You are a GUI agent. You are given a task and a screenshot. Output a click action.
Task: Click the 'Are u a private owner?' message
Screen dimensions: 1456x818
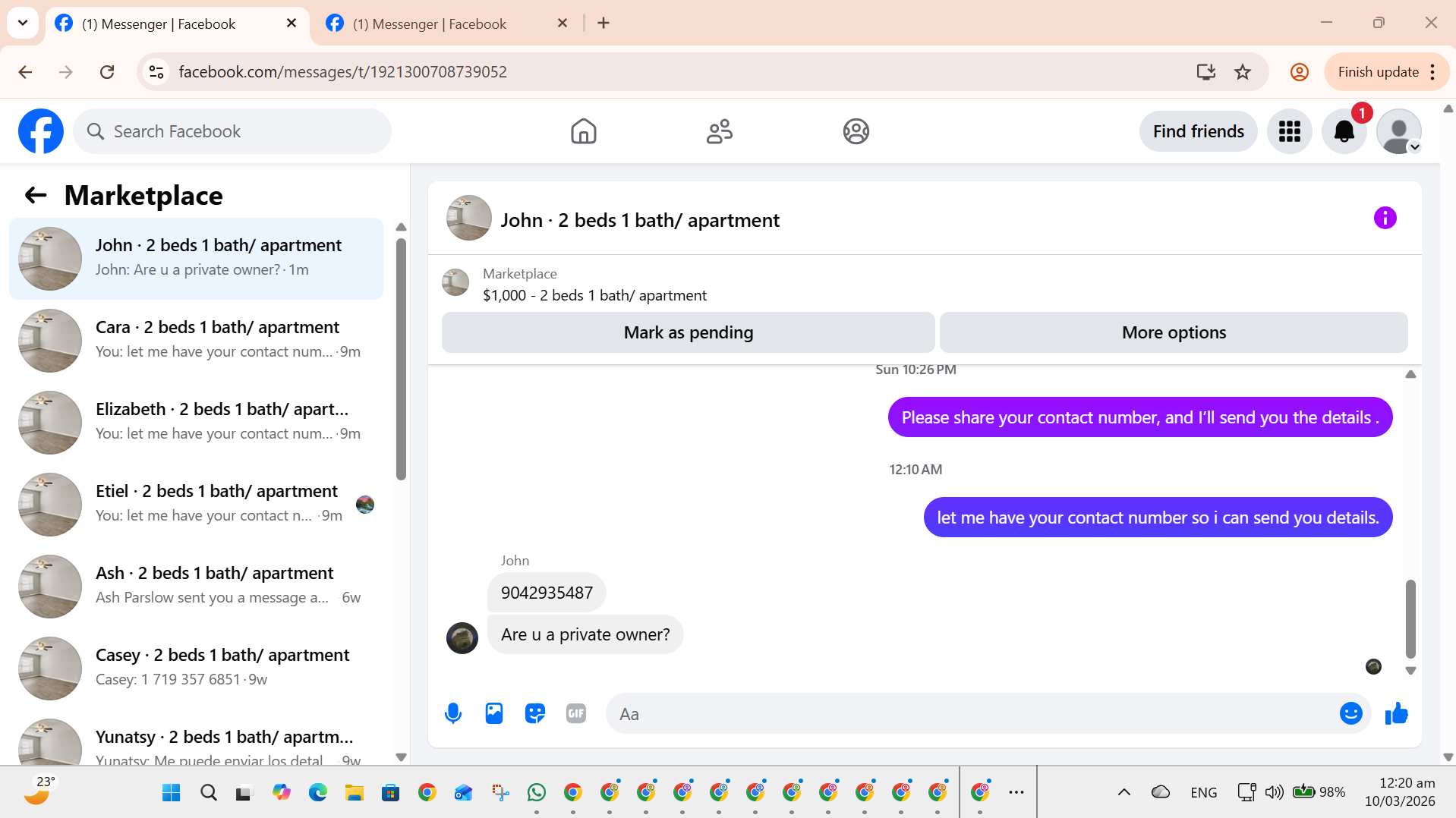click(585, 634)
